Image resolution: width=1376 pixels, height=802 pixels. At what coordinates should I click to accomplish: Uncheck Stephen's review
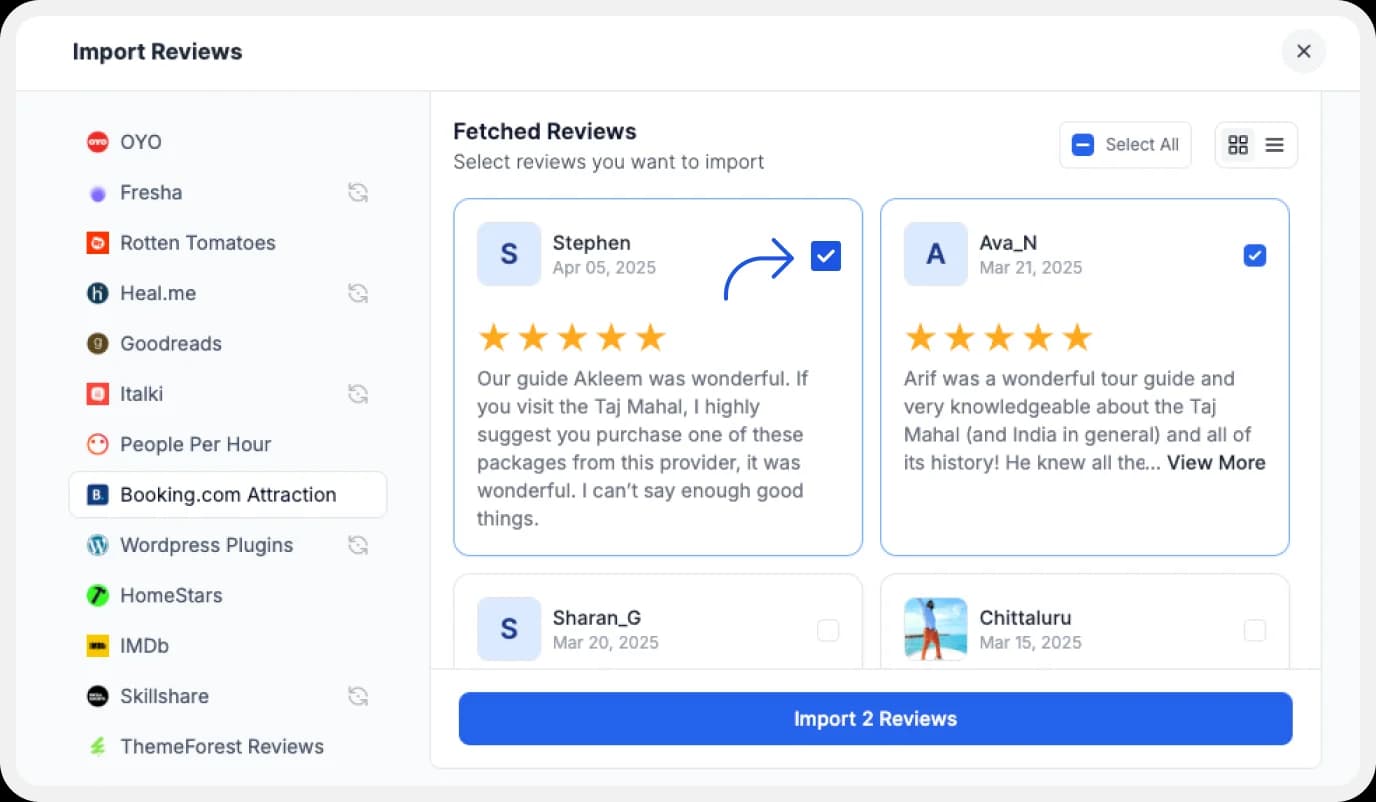click(x=826, y=255)
